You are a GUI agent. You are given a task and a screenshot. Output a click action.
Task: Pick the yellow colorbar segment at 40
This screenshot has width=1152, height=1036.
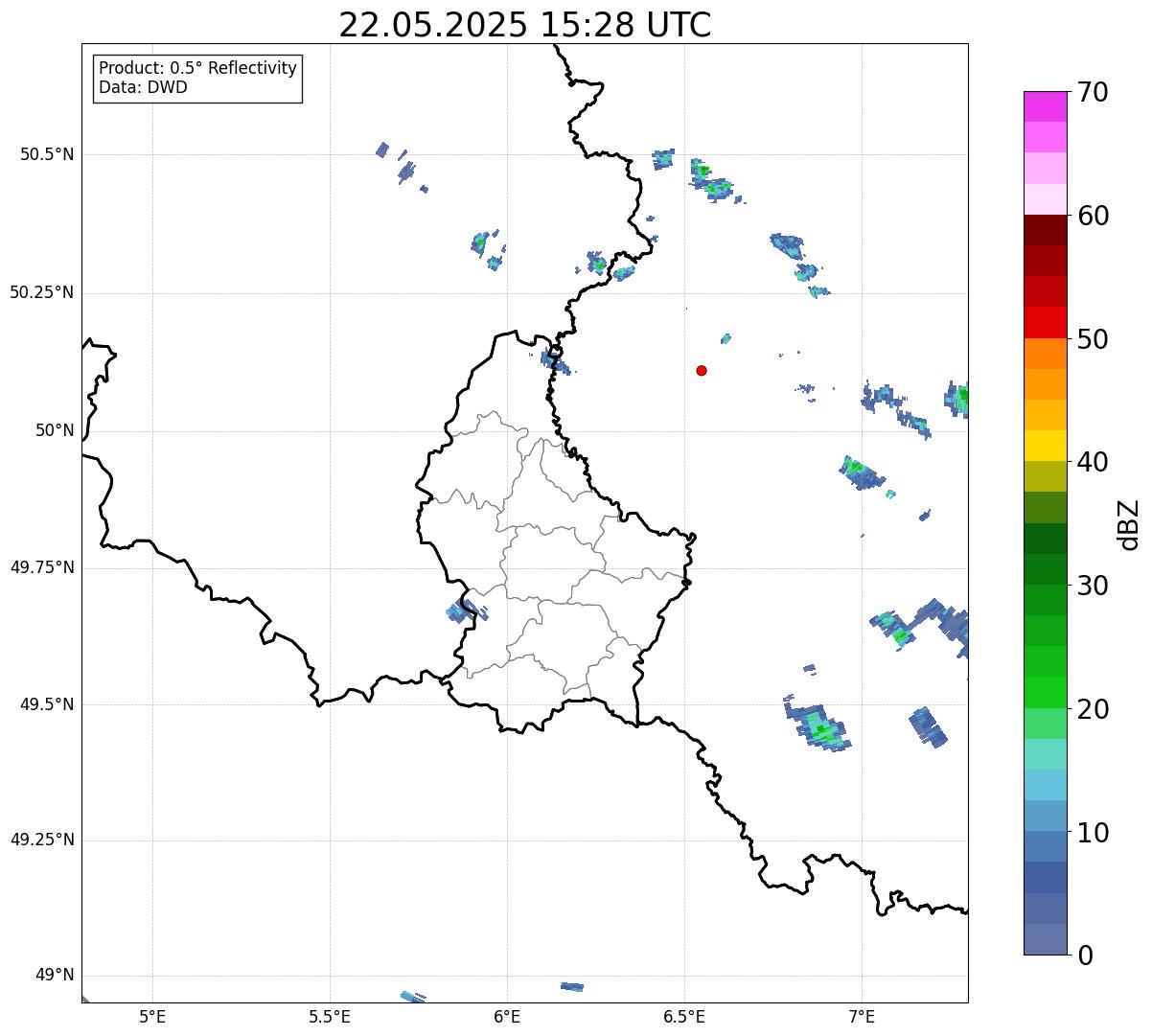coord(1045,446)
